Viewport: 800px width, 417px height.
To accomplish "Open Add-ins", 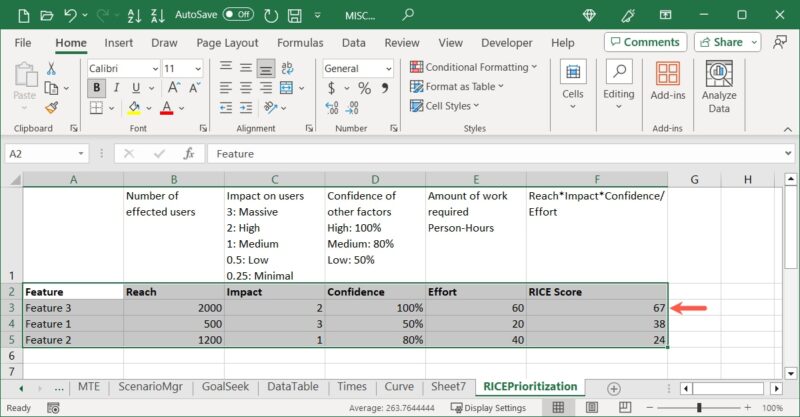I will point(668,81).
